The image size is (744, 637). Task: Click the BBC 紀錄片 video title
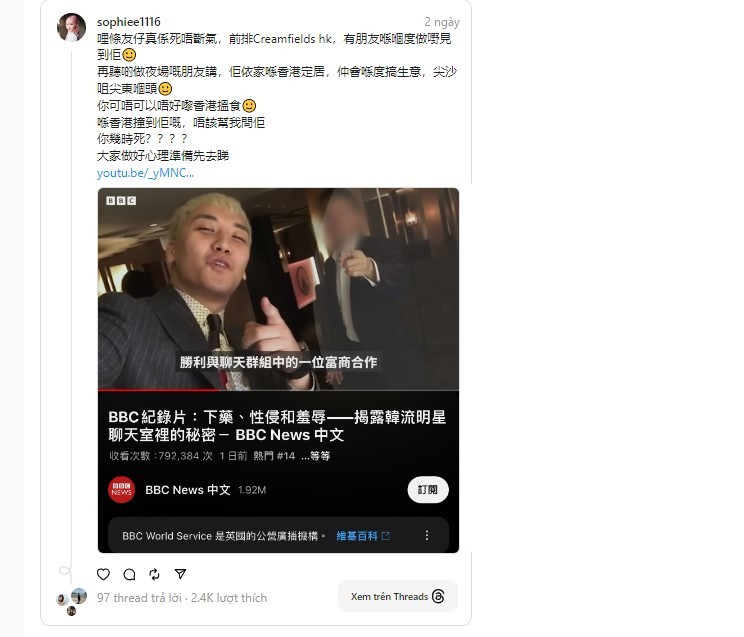[277, 426]
